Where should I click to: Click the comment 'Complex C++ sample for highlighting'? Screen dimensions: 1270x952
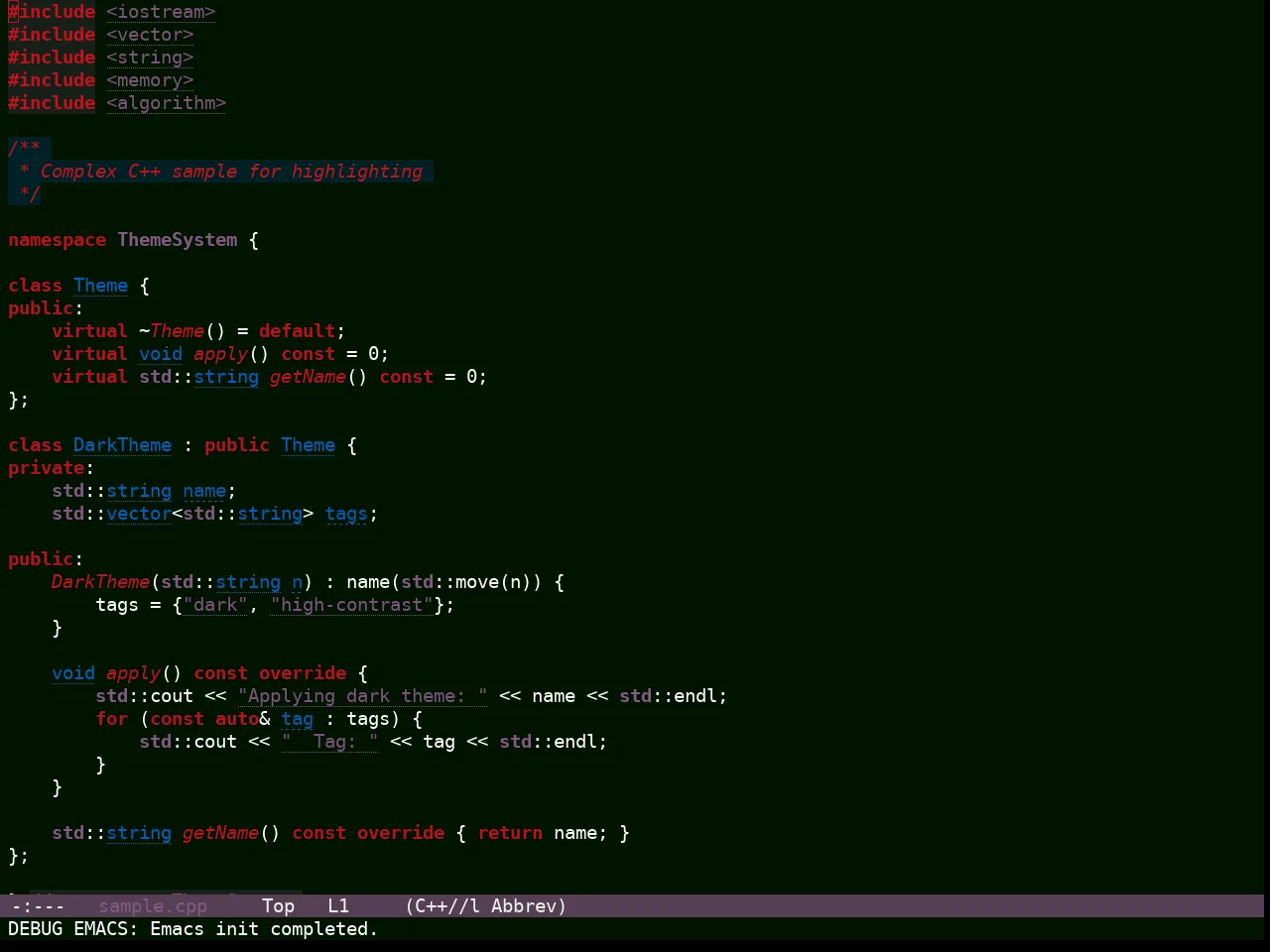click(x=231, y=172)
